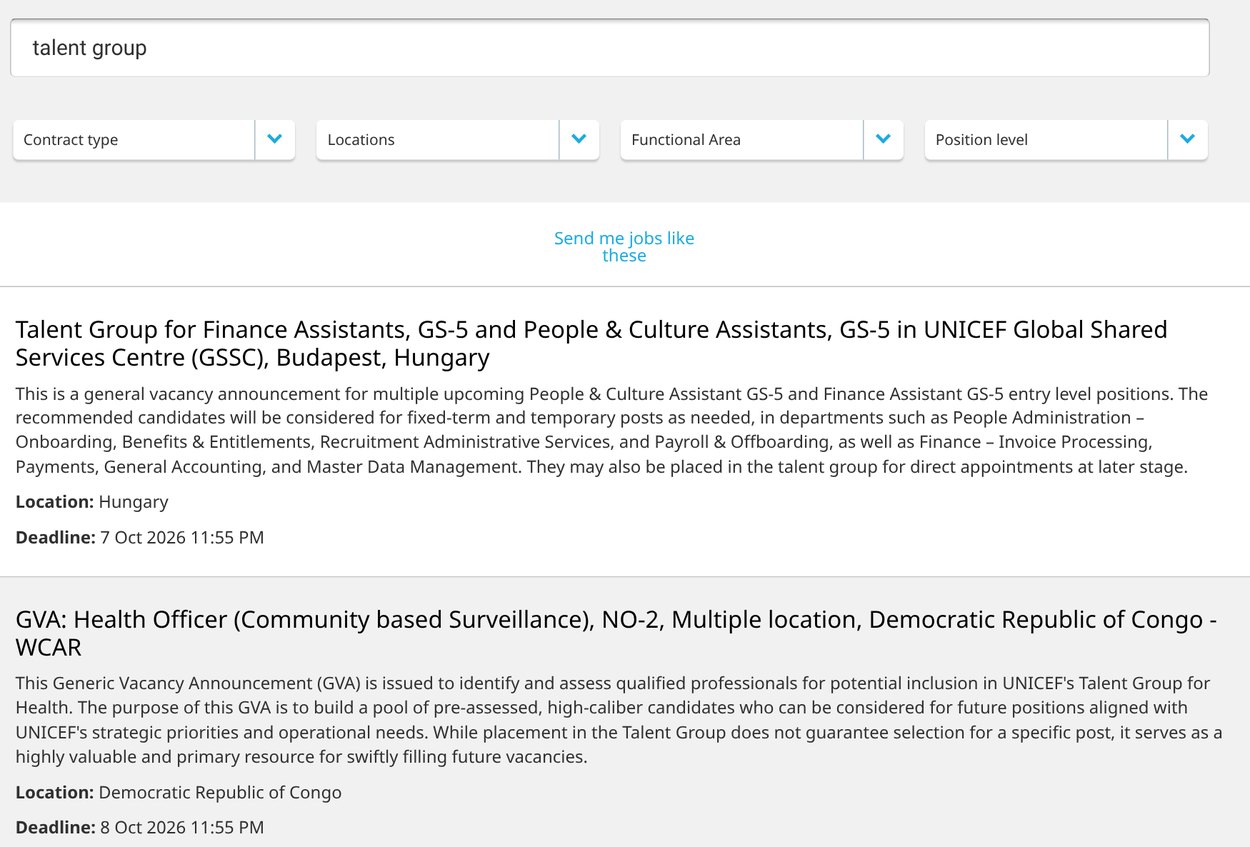Click the "Deadline: 8 Oct 2026 11:55 PM" text

point(140,828)
